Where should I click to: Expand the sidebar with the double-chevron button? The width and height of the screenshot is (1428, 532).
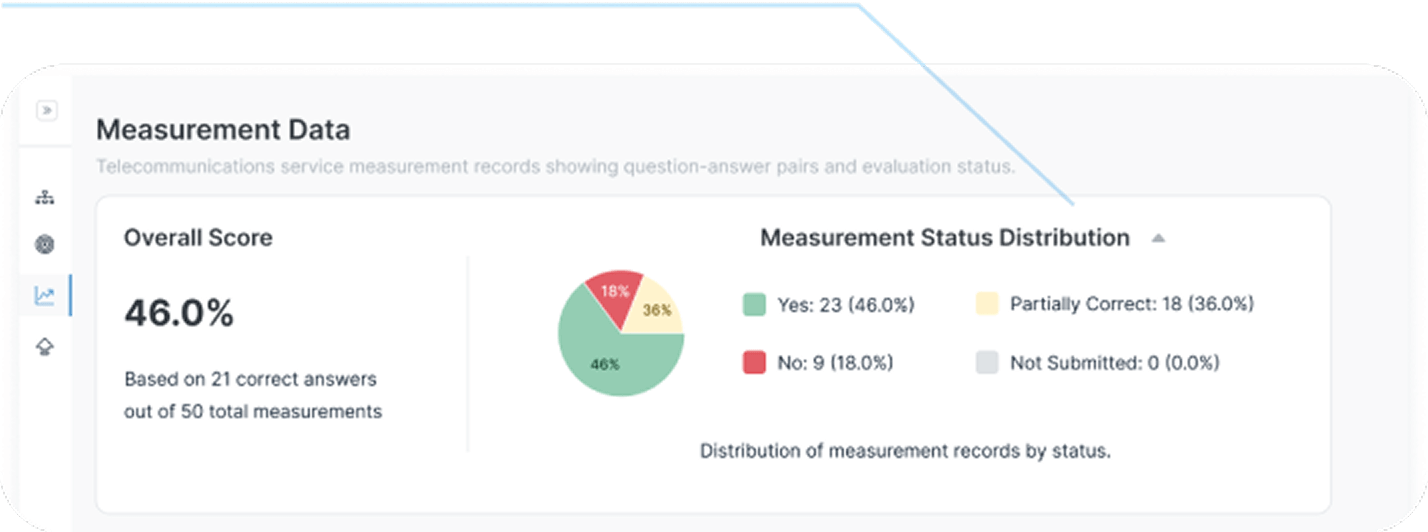click(x=46, y=110)
